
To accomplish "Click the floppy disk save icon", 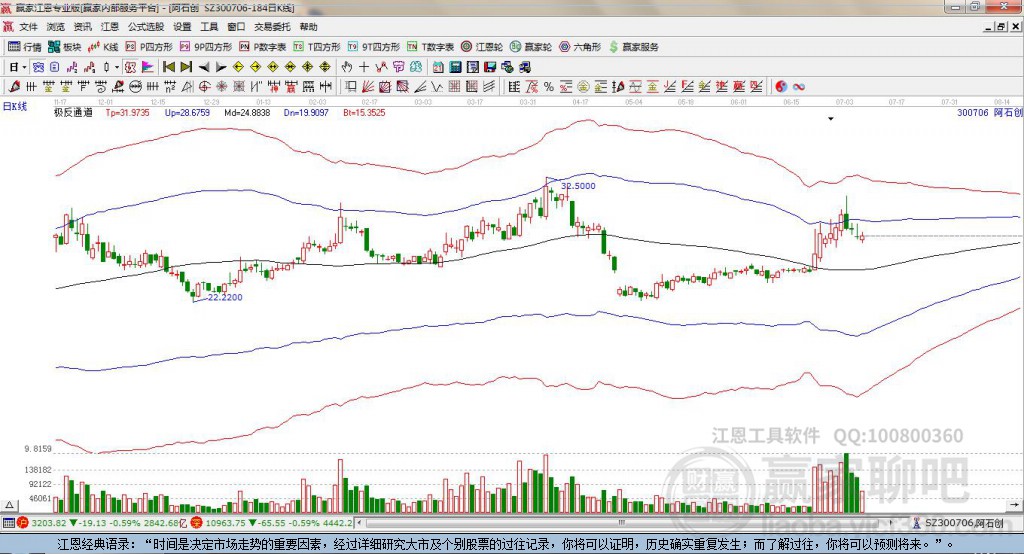I will (x=490, y=67).
